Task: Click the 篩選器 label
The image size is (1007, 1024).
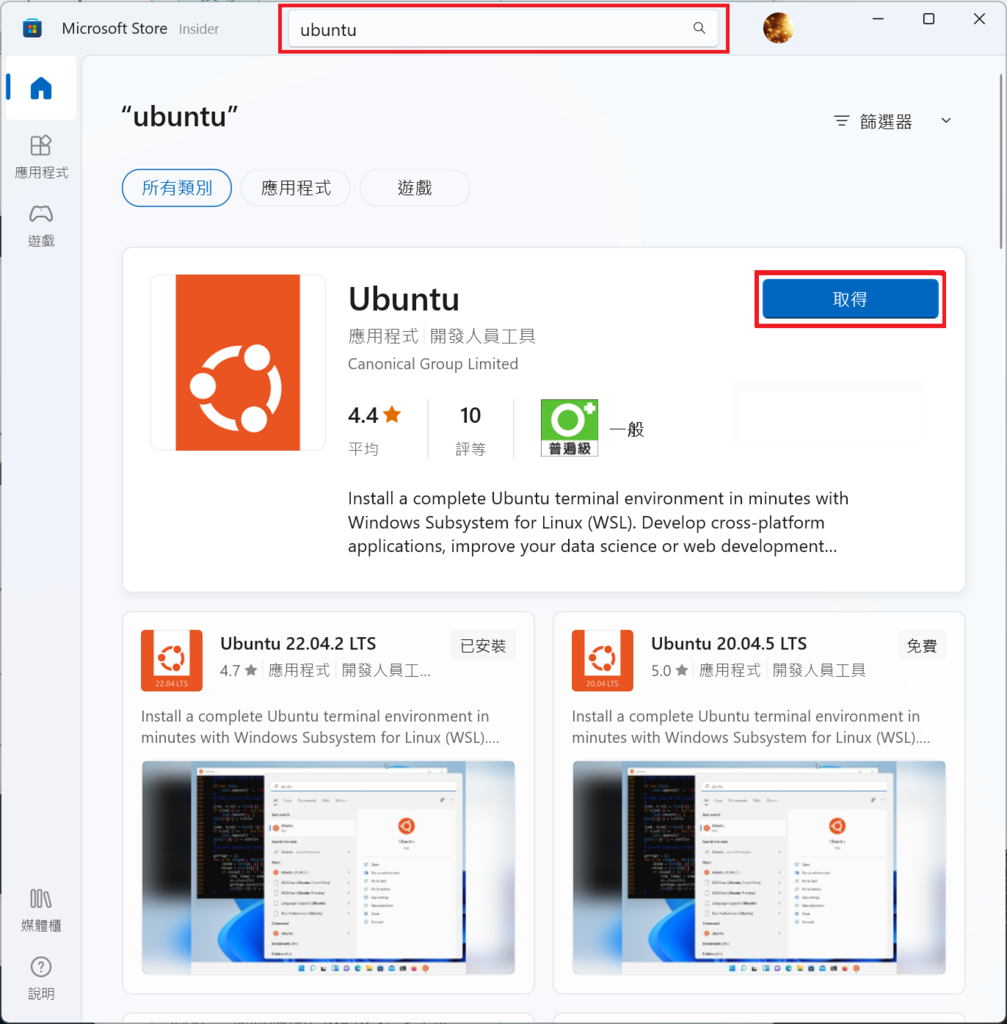Action: tap(886, 121)
